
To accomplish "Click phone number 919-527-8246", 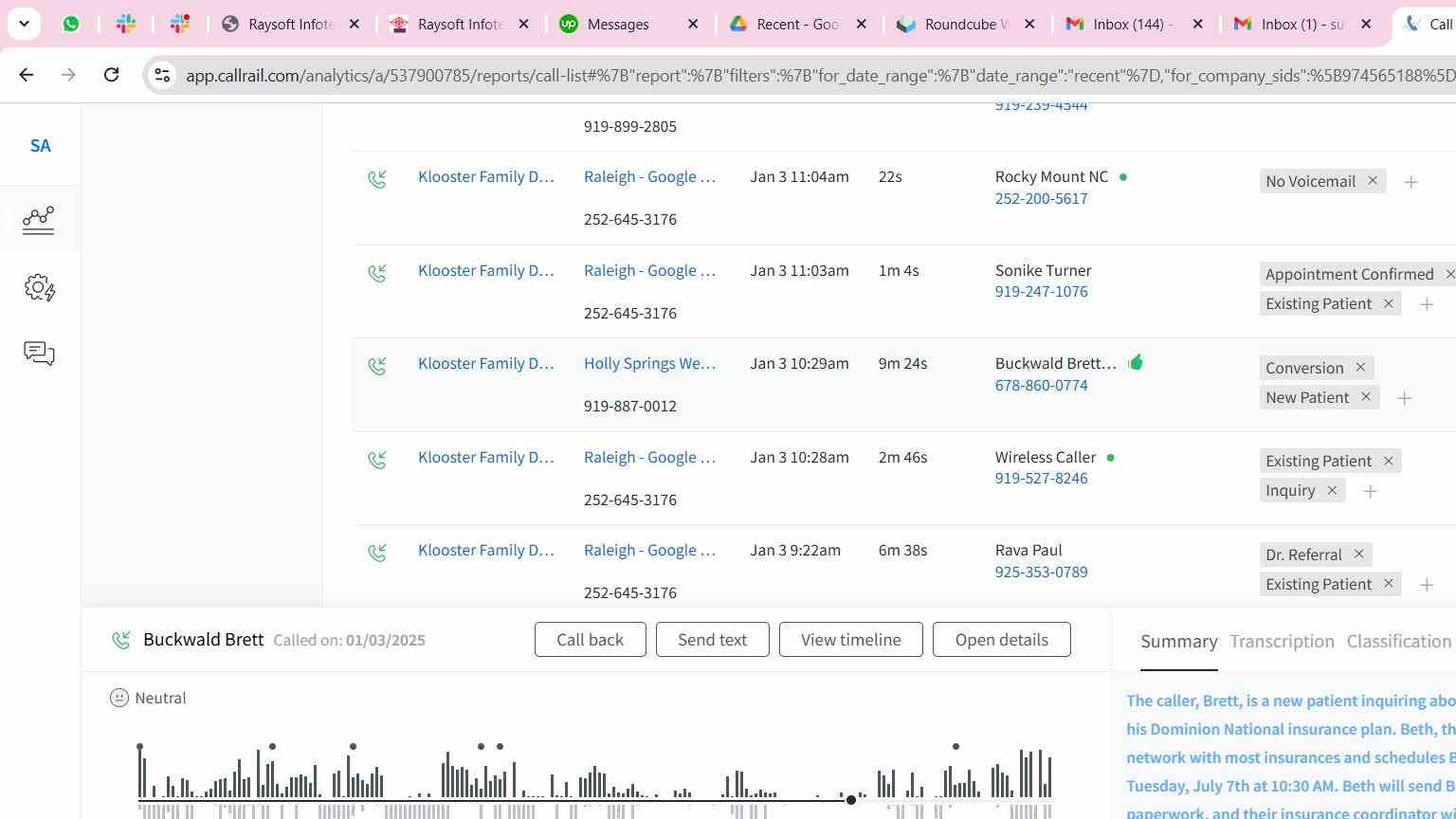I will [x=1041, y=478].
